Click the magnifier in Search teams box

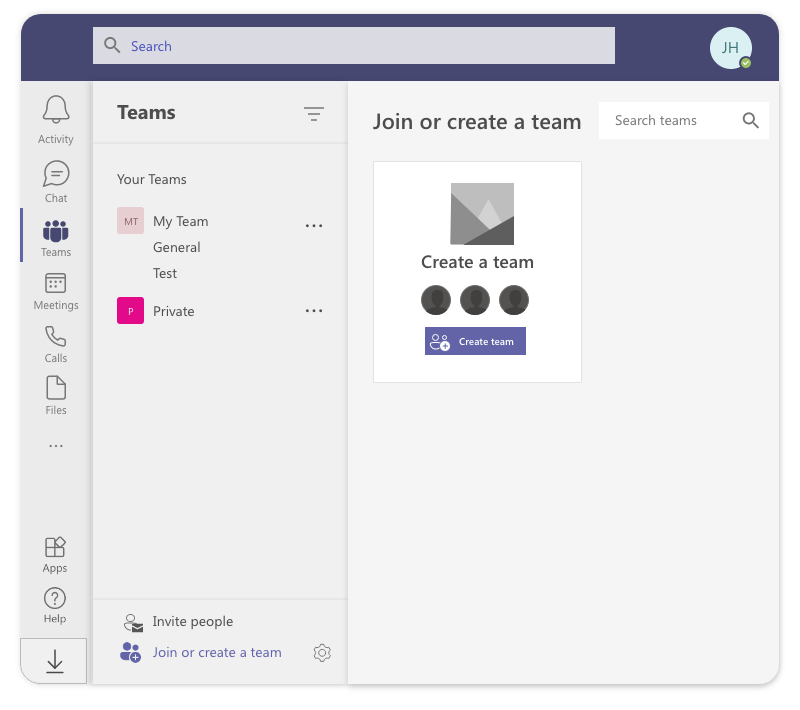(x=750, y=120)
